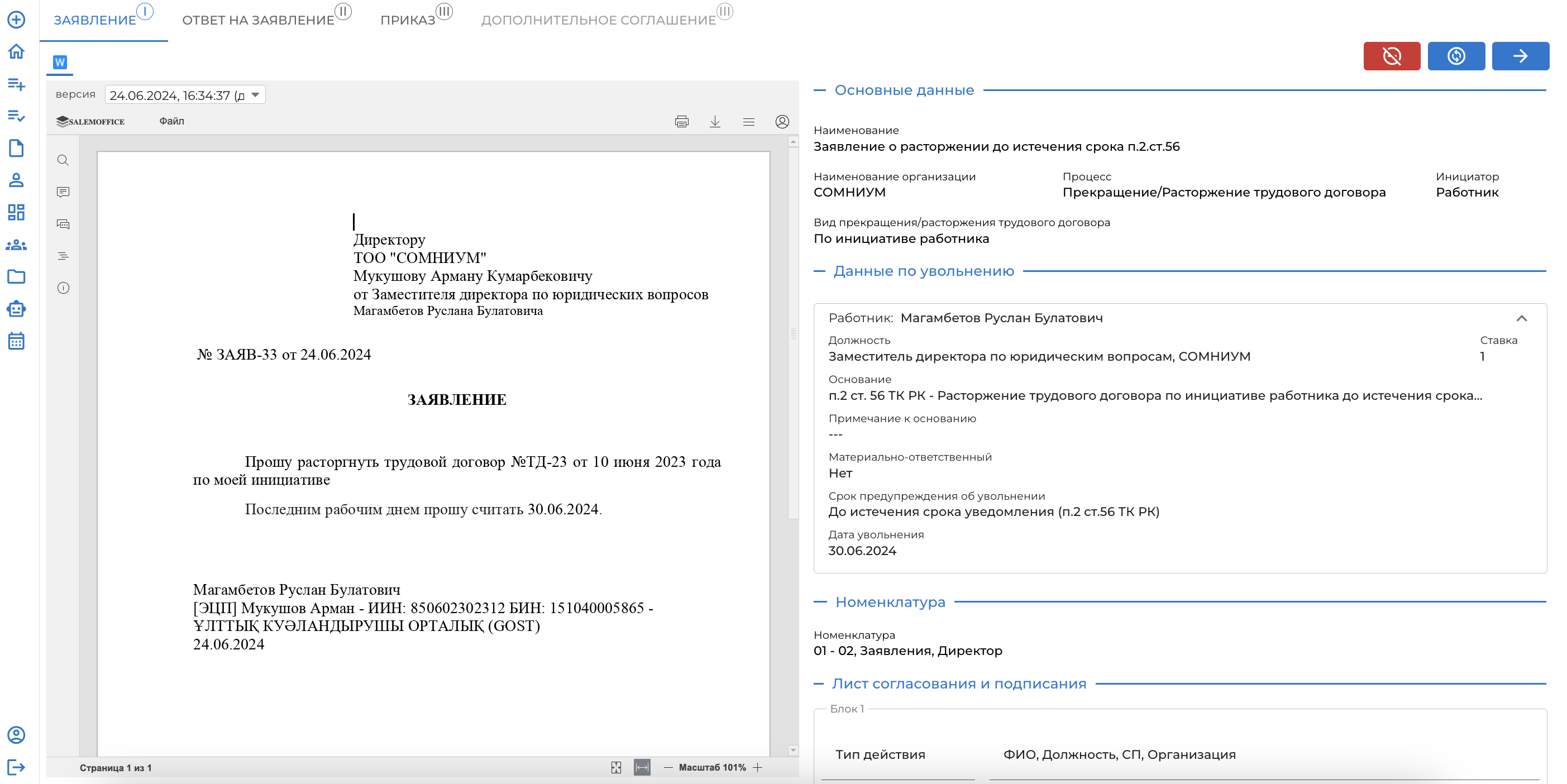Open the Файл menu
This screenshot has width=1567, height=784.
171,121
